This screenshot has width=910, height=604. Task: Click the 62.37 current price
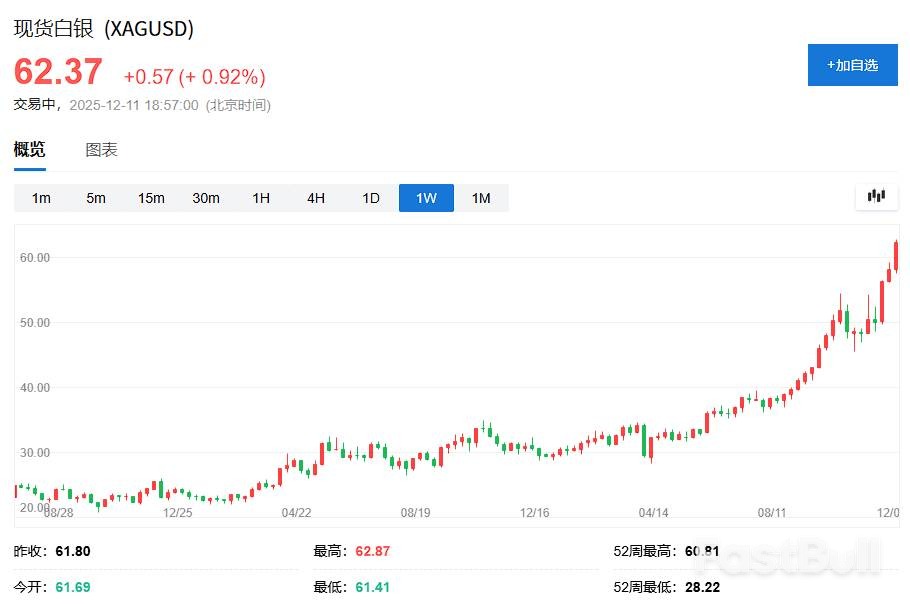tap(58, 72)
